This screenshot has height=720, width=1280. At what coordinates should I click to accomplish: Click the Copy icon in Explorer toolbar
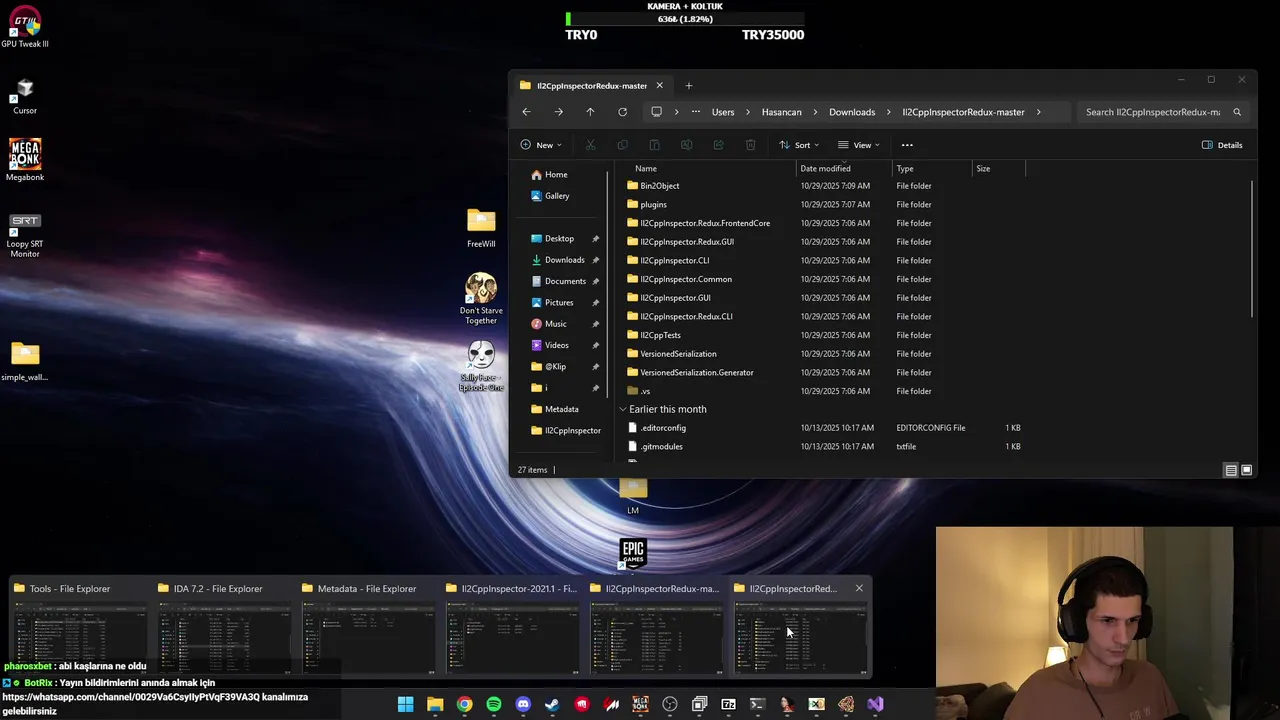622,145
